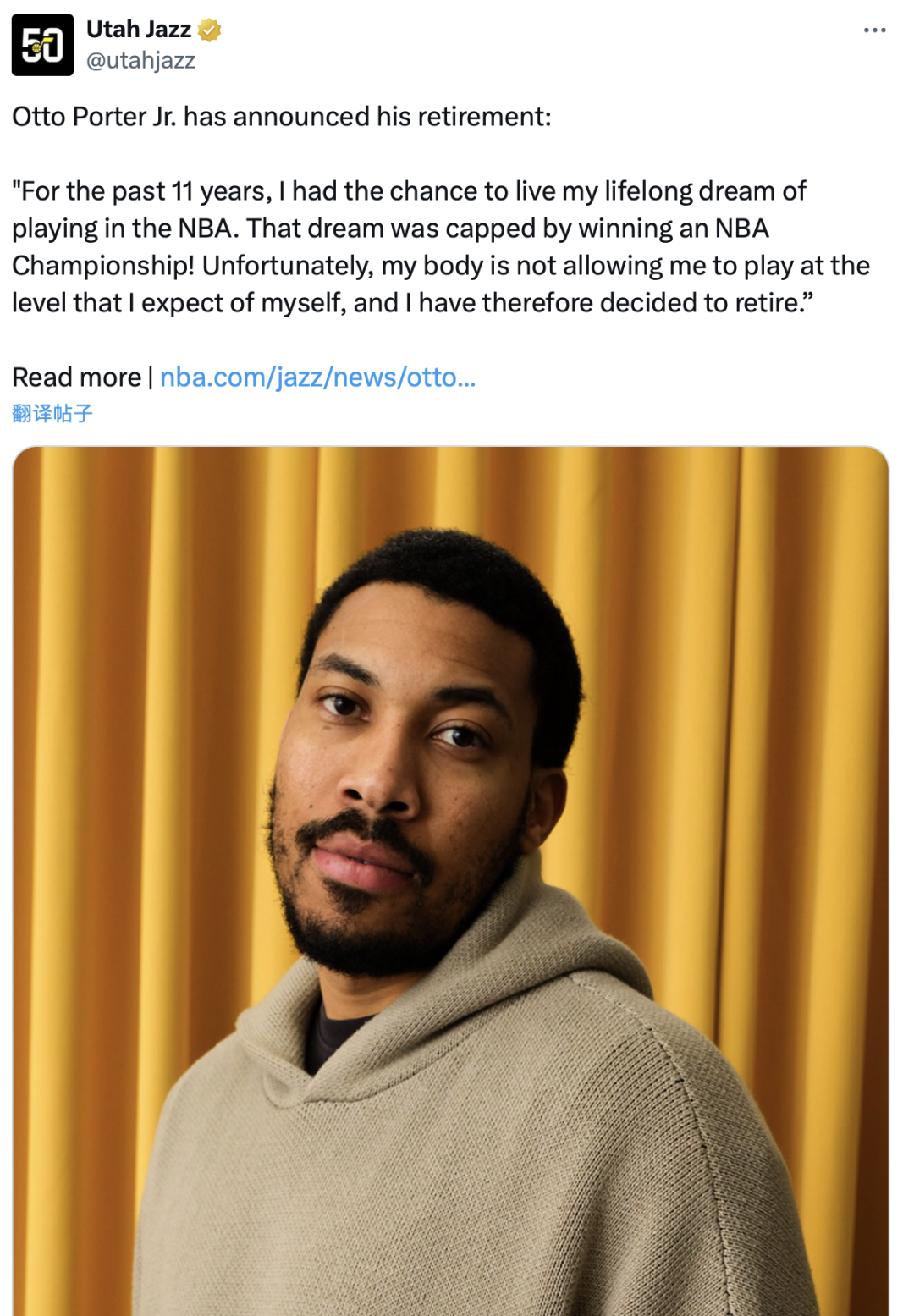Image resolution: width=914 pixels, height=1316 pixels.
Task: Open the three-dot more options menu
Action: [874, 30]
